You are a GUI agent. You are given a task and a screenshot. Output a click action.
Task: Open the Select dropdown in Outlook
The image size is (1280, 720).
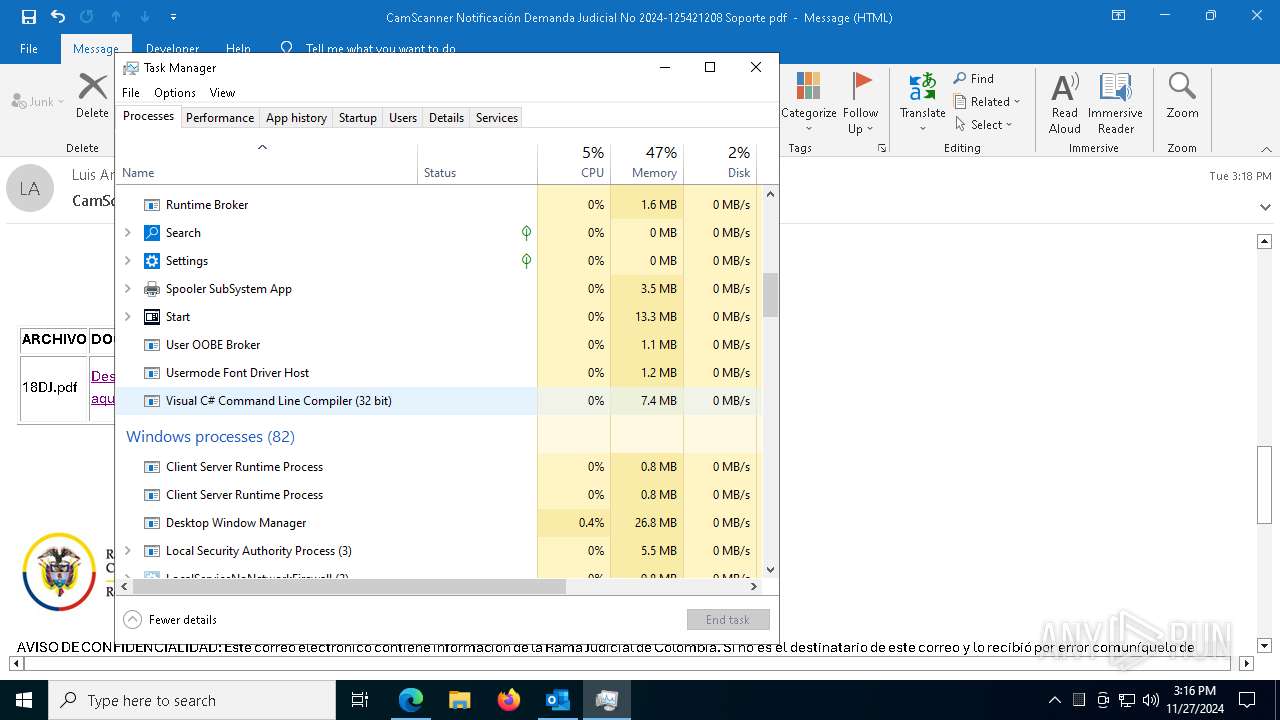(x=984, y=125)
